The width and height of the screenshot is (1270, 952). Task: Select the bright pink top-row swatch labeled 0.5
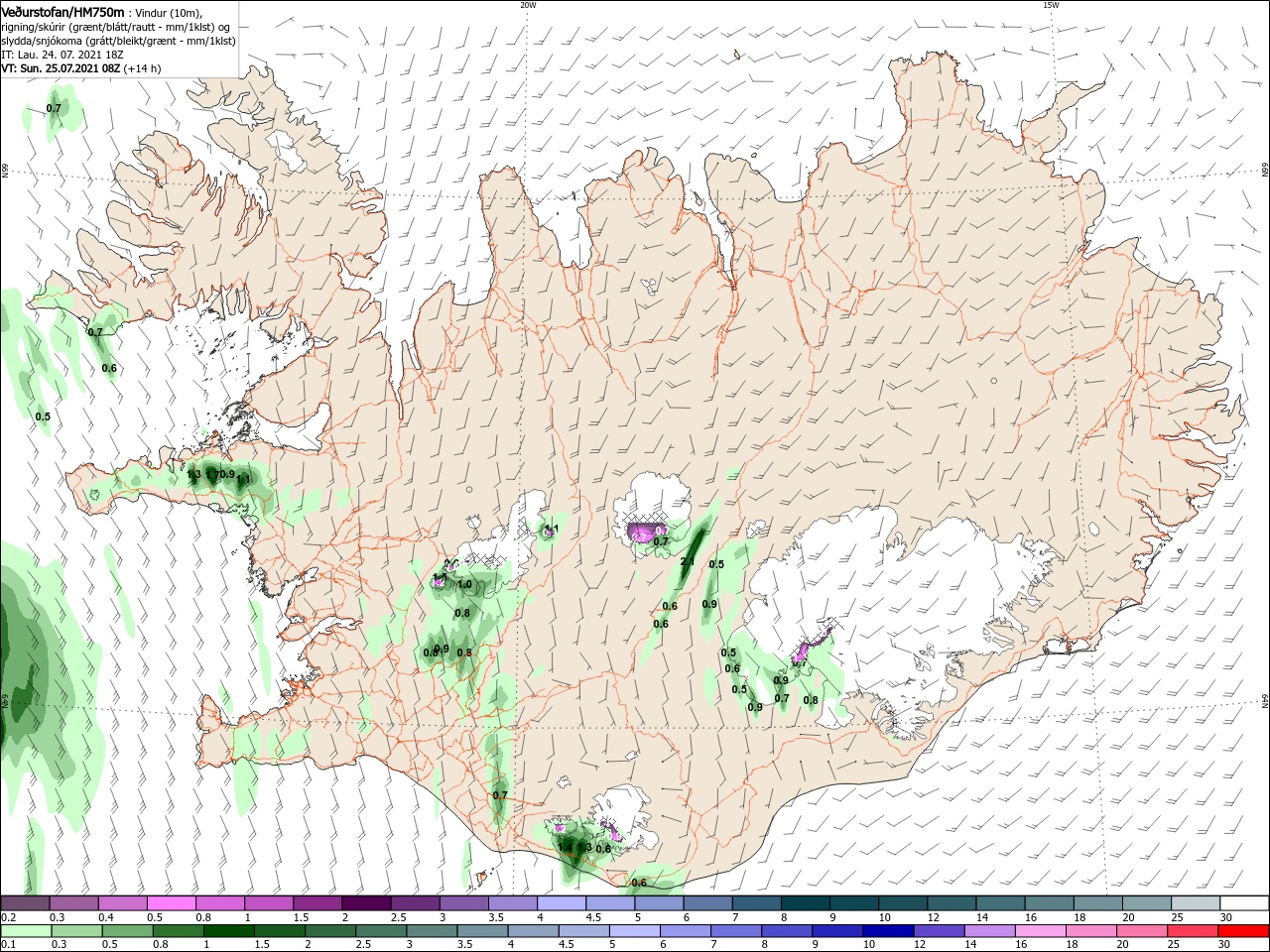pos(171,903)
